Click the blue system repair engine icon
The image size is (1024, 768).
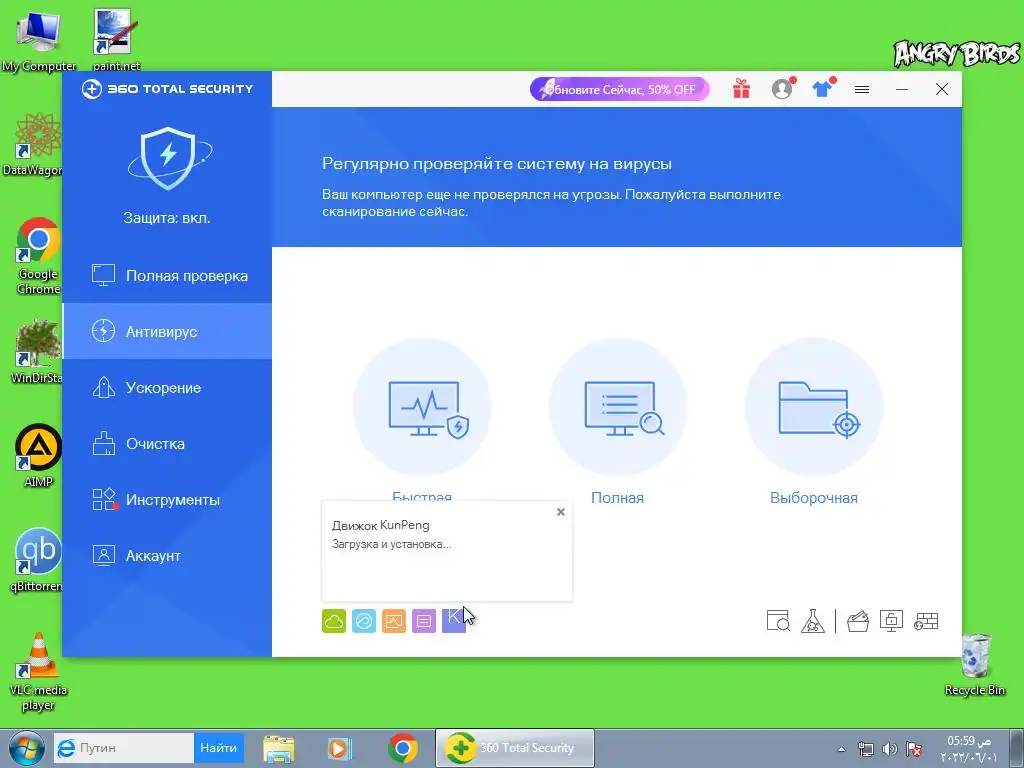(364, 621)
